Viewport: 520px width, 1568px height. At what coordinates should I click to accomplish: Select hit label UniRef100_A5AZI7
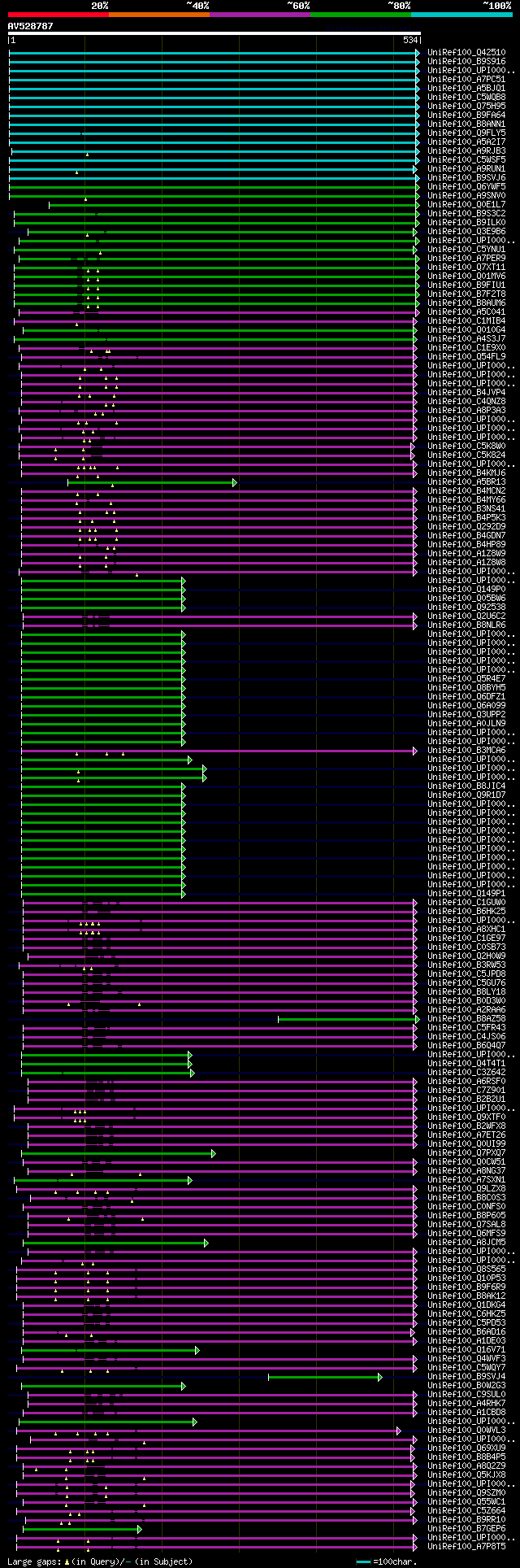pos(468,142)
